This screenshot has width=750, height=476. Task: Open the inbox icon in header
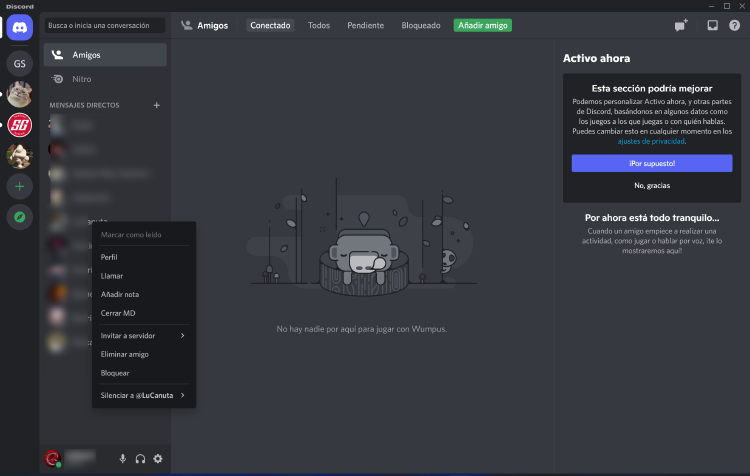point(713,26)
